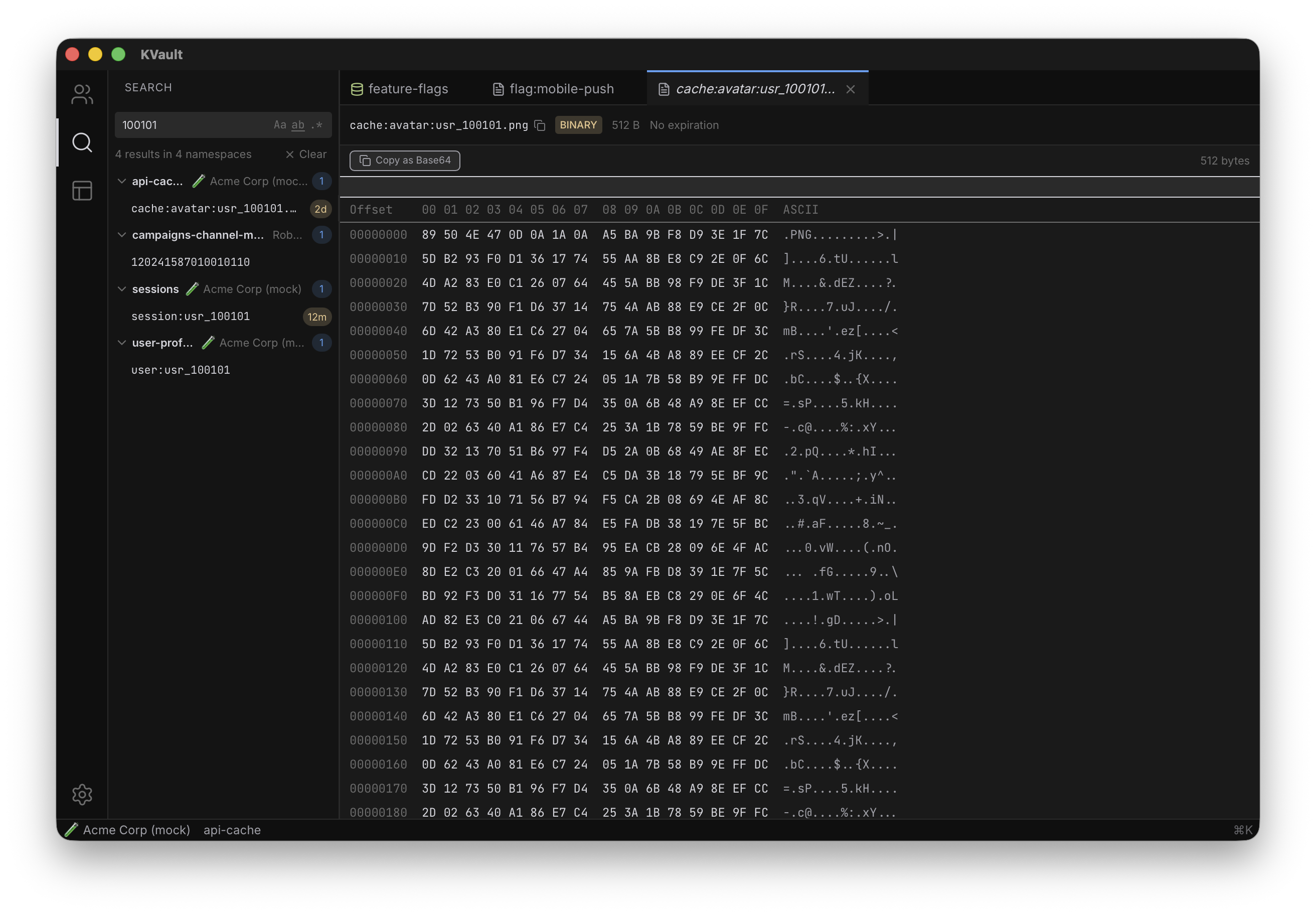Copy the key name cache:avatar:usr_100101.png
The width and height of the screenshot is (1316, 915).
pos(539,125)
